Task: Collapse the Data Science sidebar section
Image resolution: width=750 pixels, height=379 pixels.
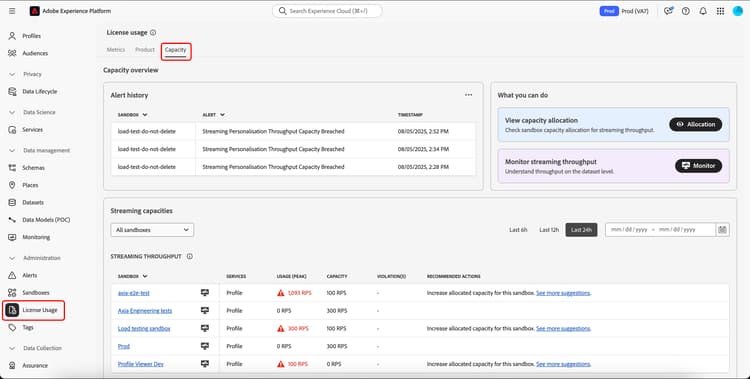Action: pyautogui.click(x=12, y=112)
